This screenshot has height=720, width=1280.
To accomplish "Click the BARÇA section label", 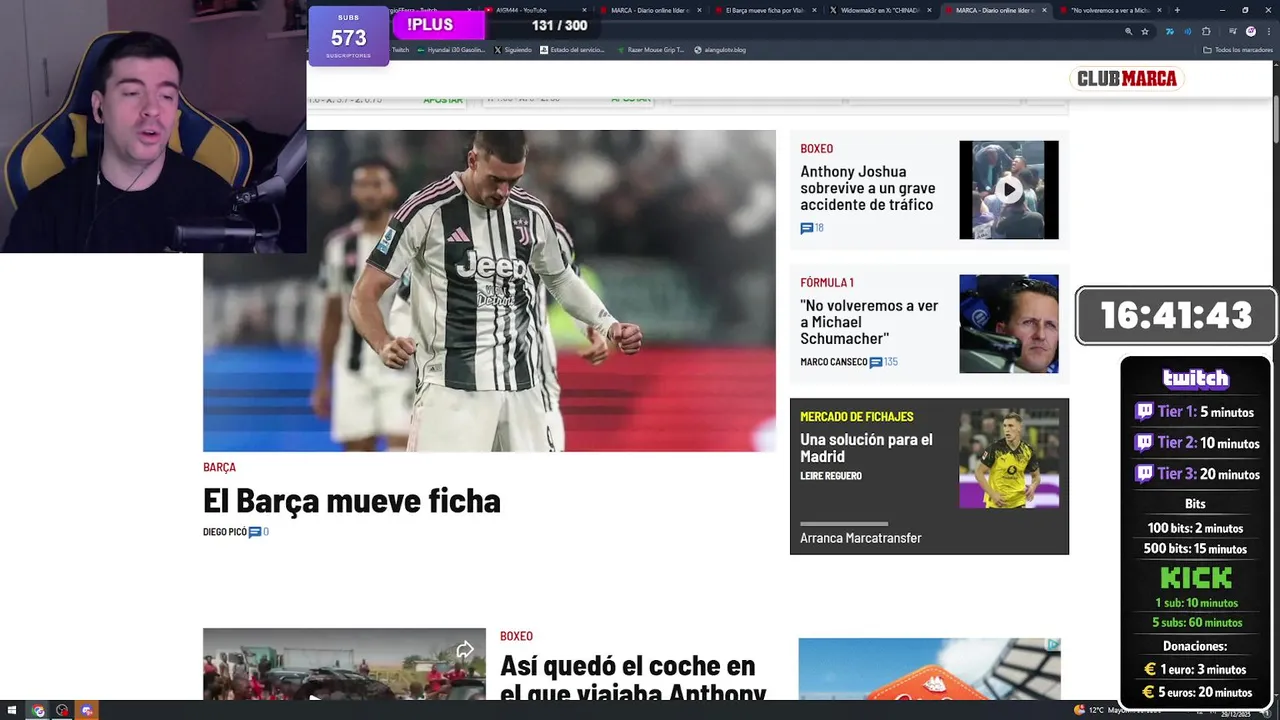I will tap(219, 467).
